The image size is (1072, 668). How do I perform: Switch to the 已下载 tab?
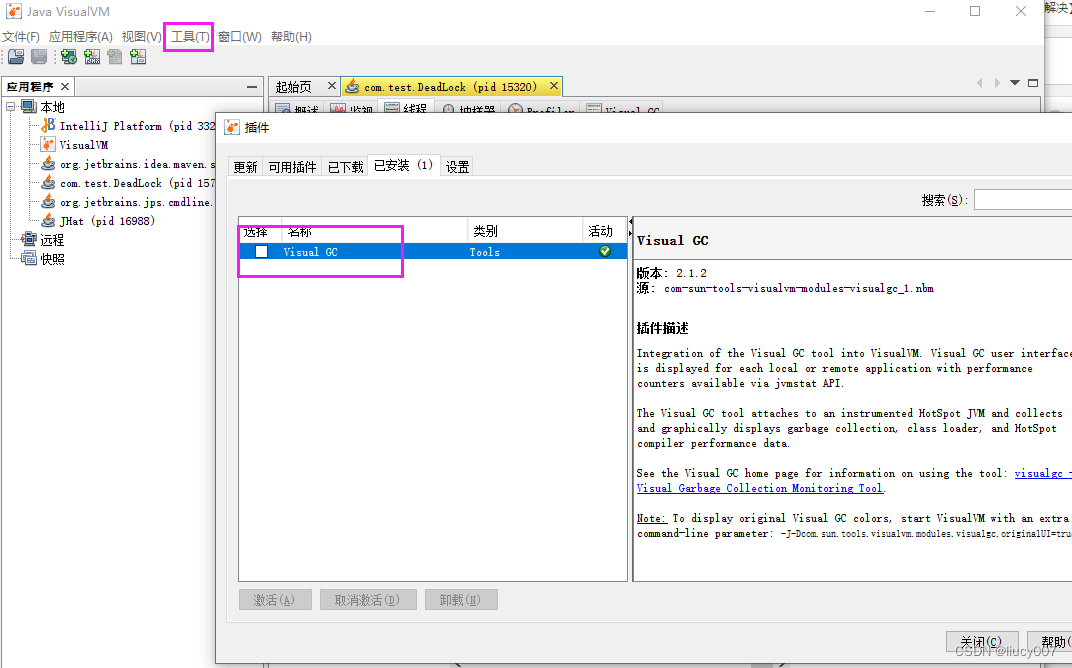[x=345, y=167]
